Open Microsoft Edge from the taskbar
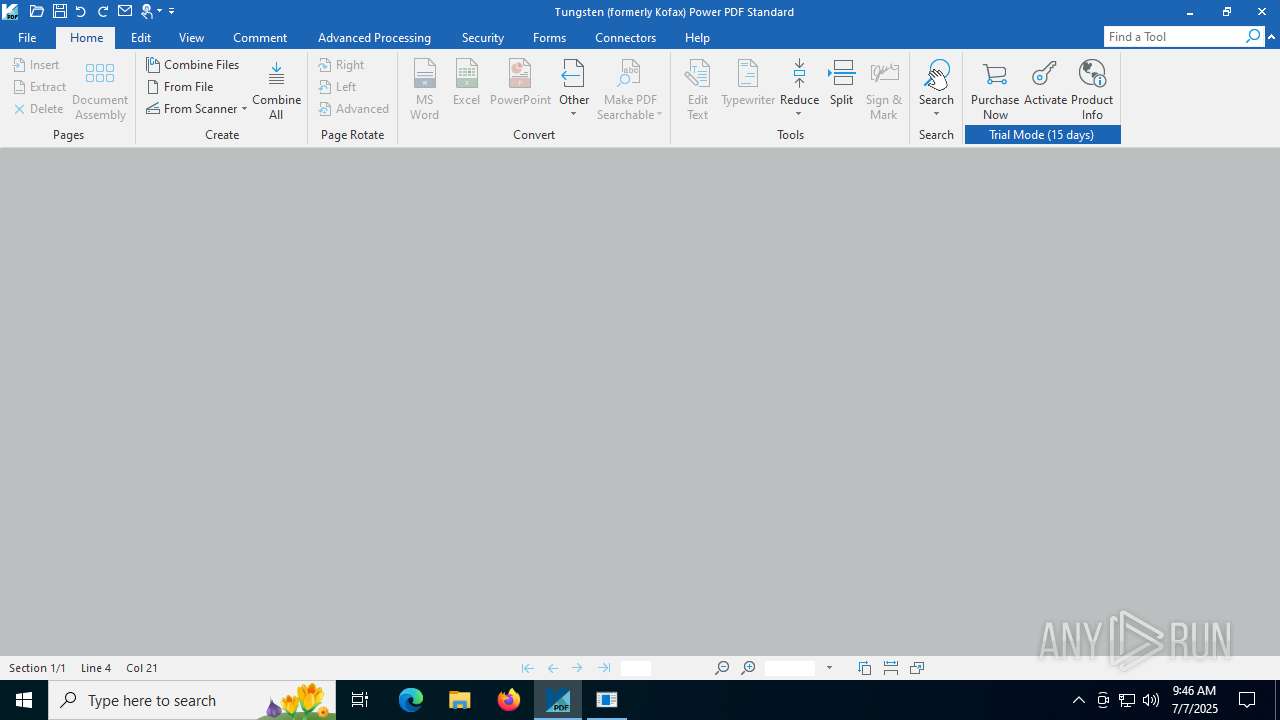 (x=411, y=700)
